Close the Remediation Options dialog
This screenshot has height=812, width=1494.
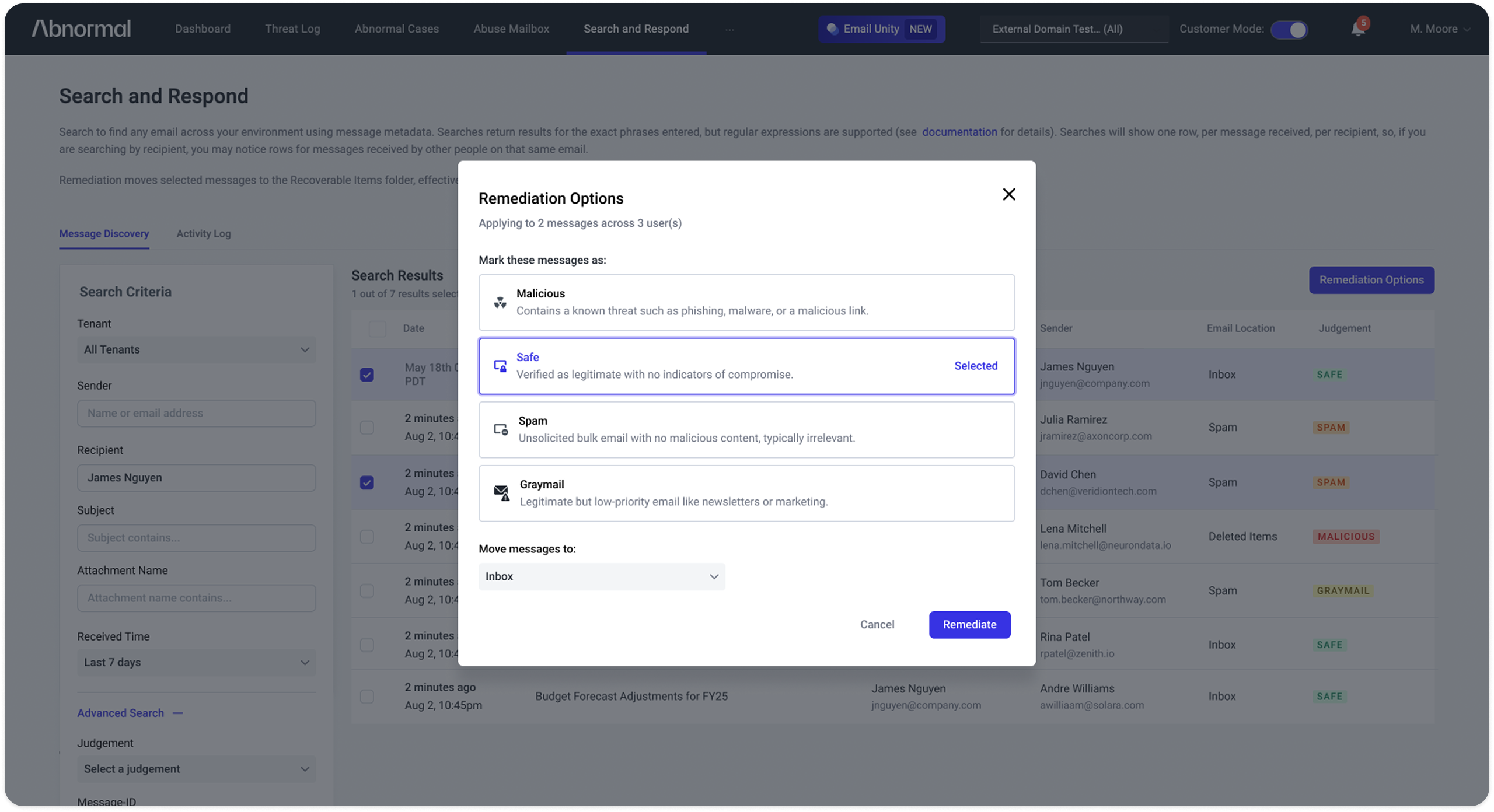1008,194
